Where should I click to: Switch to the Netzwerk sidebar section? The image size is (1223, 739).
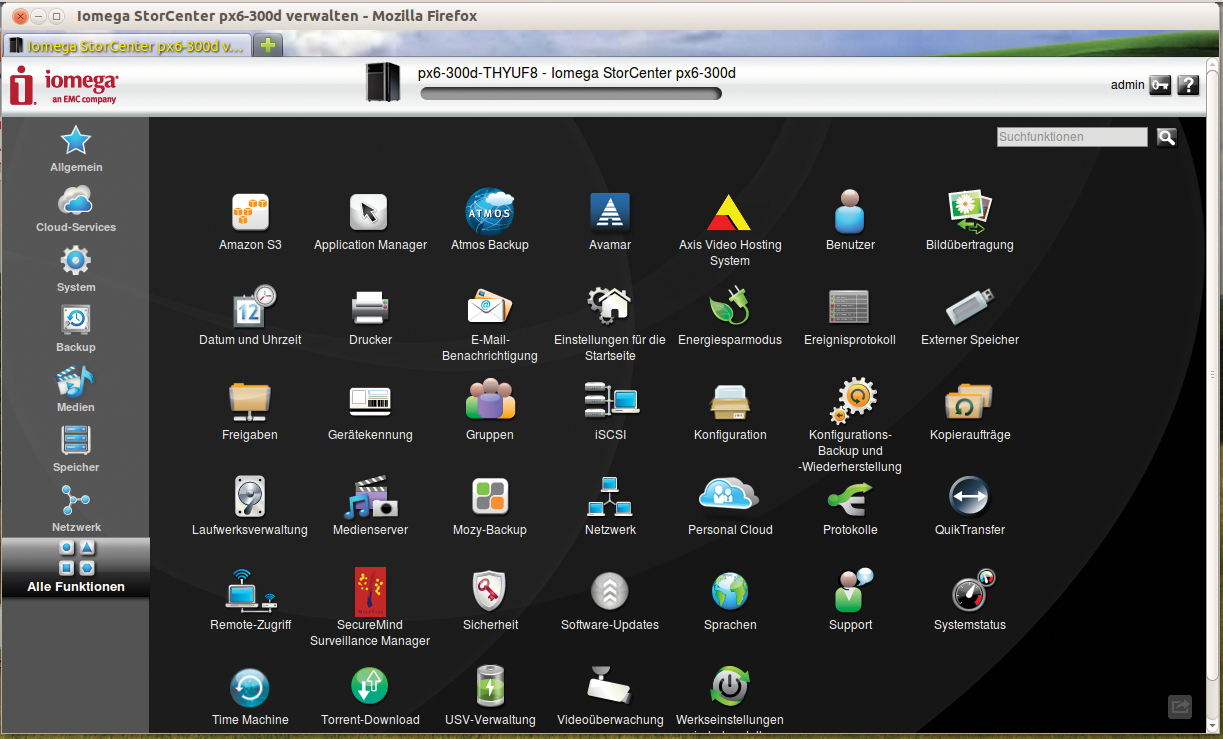[75, 508]
